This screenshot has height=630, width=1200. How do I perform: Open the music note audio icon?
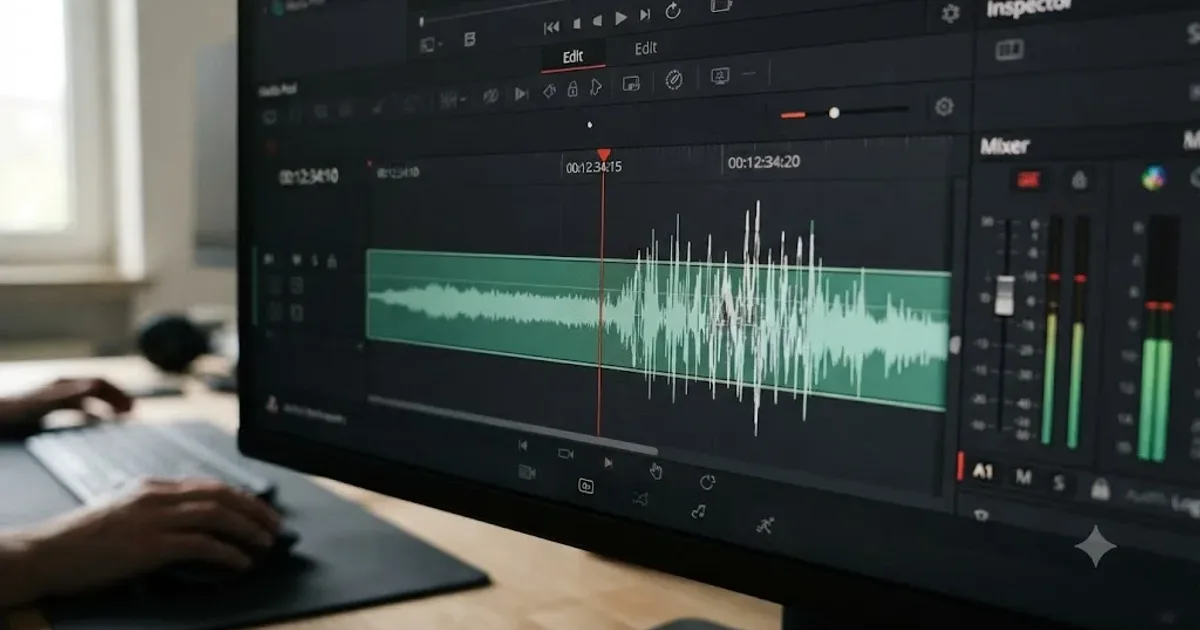pyautogui.click(x=698, y=511)
